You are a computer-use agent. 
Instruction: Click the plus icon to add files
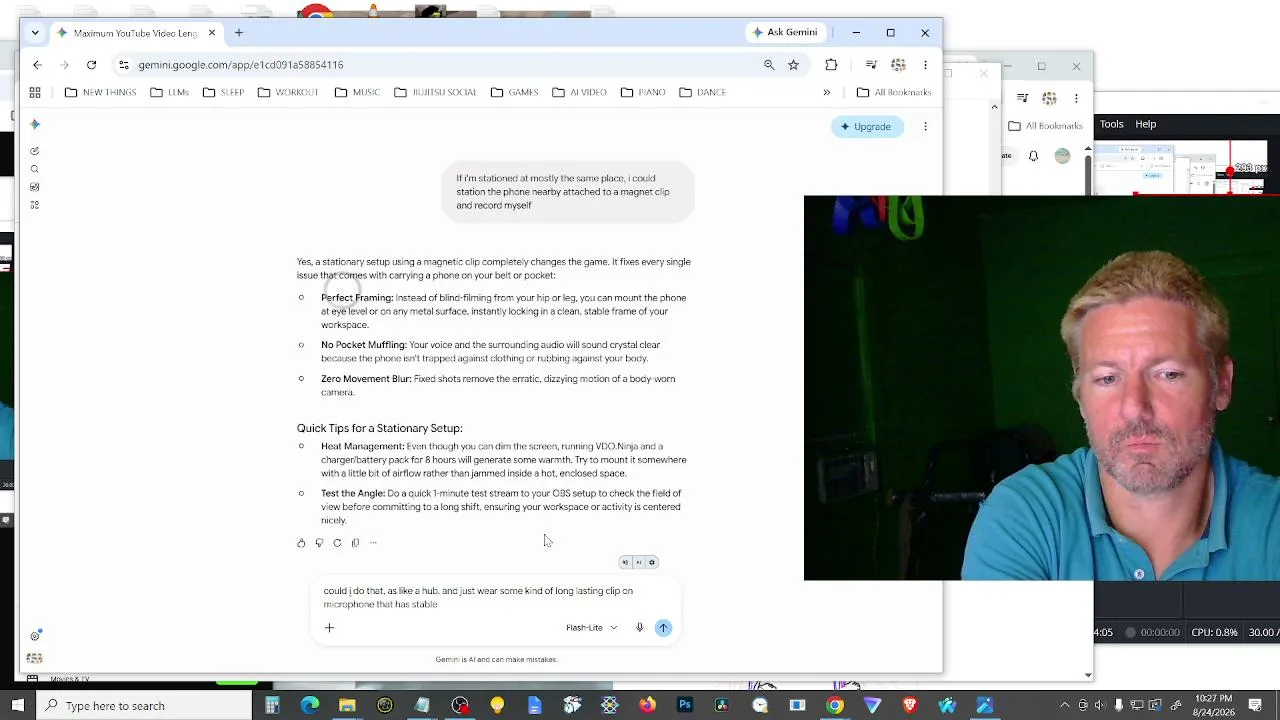(329, 628)
